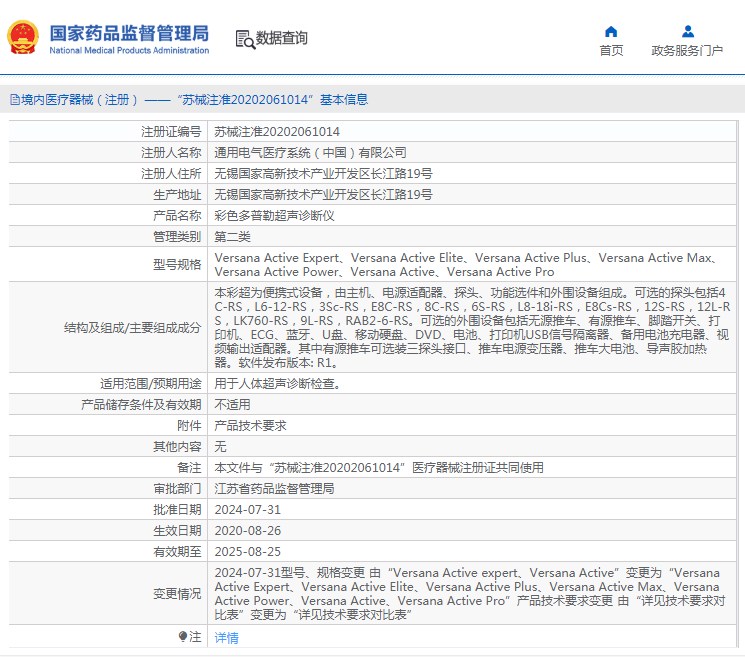Select 批准日期 value 2024-07-31
Image resolution: width=745 pixels, height=657 pixels.
point(248,510)
